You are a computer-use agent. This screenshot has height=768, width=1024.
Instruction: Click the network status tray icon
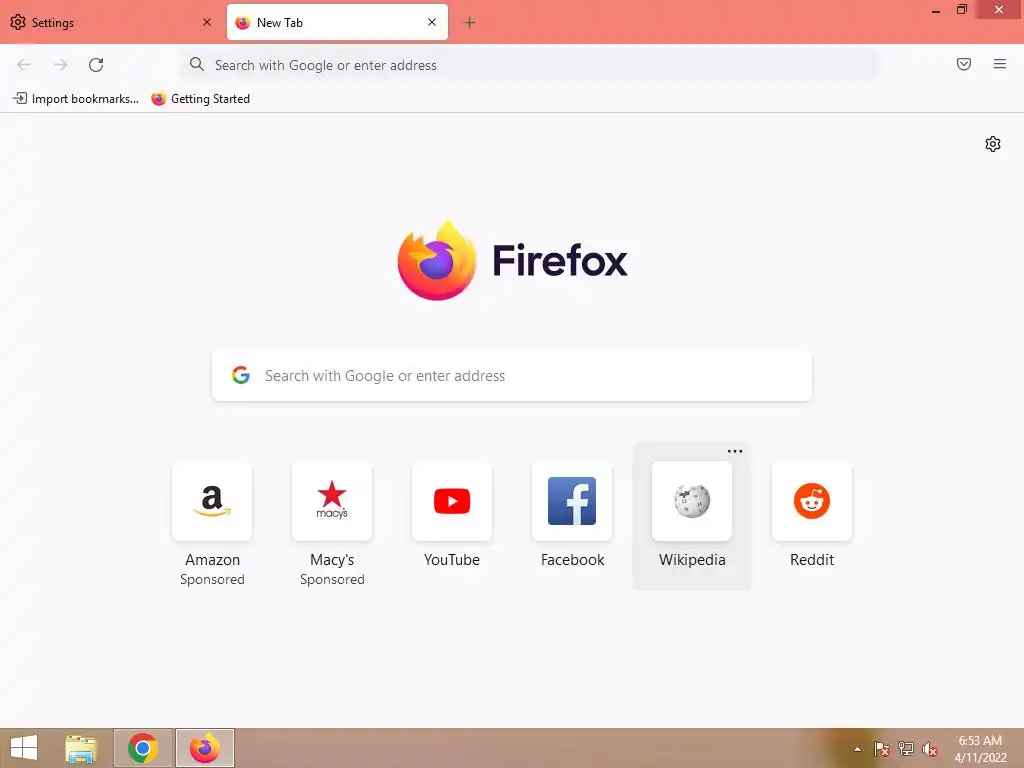tap(906, 749)
